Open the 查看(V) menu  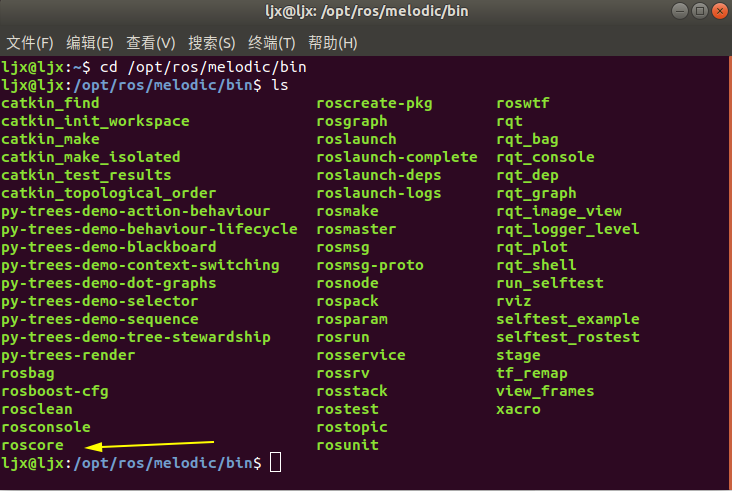[151, 43]
